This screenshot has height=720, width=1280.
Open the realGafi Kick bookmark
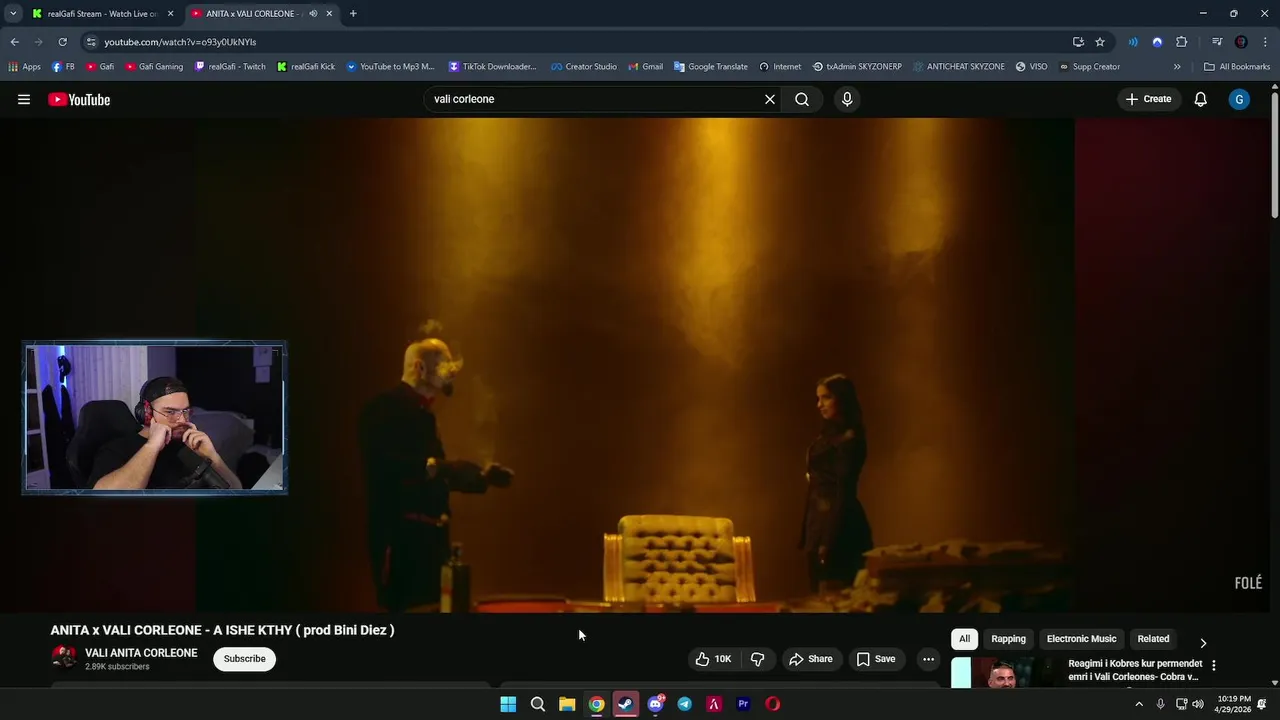click(x=306, y=67)
